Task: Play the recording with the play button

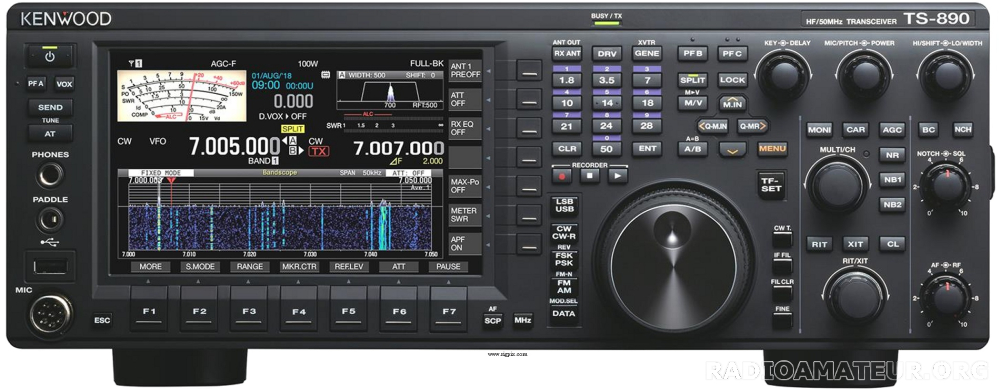Action: [x=617, y=176]
